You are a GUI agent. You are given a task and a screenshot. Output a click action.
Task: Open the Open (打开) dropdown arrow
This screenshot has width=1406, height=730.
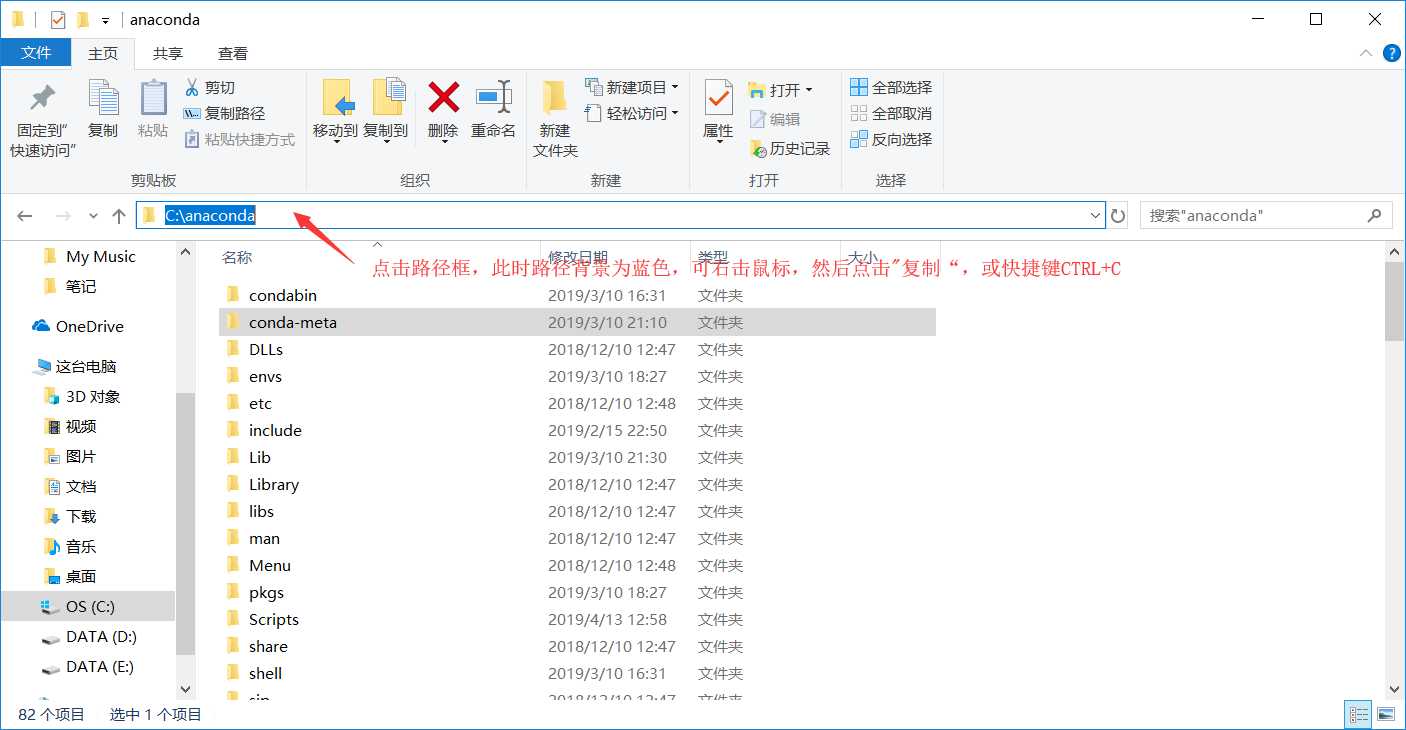pyautogui.click(x=809, y=90)
